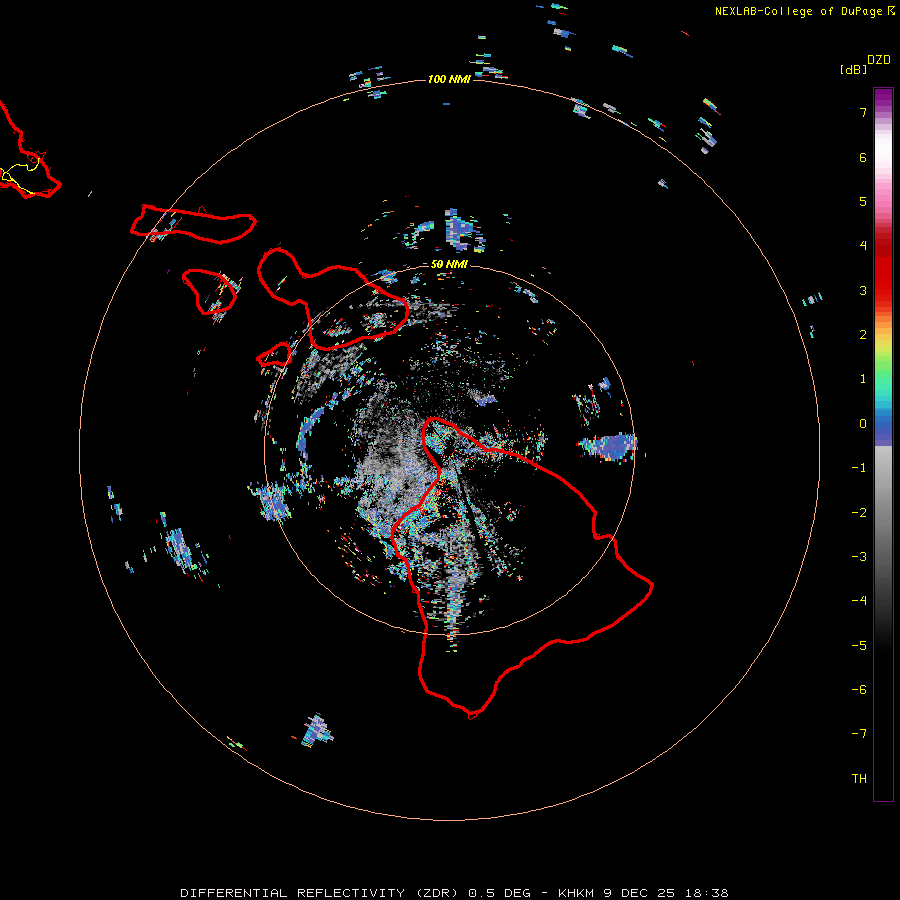The height and width of the screenshot is (900, 900).
Task: Click the 2 tick label on scale
Action: pyautogui.click(x=863, y=335)
